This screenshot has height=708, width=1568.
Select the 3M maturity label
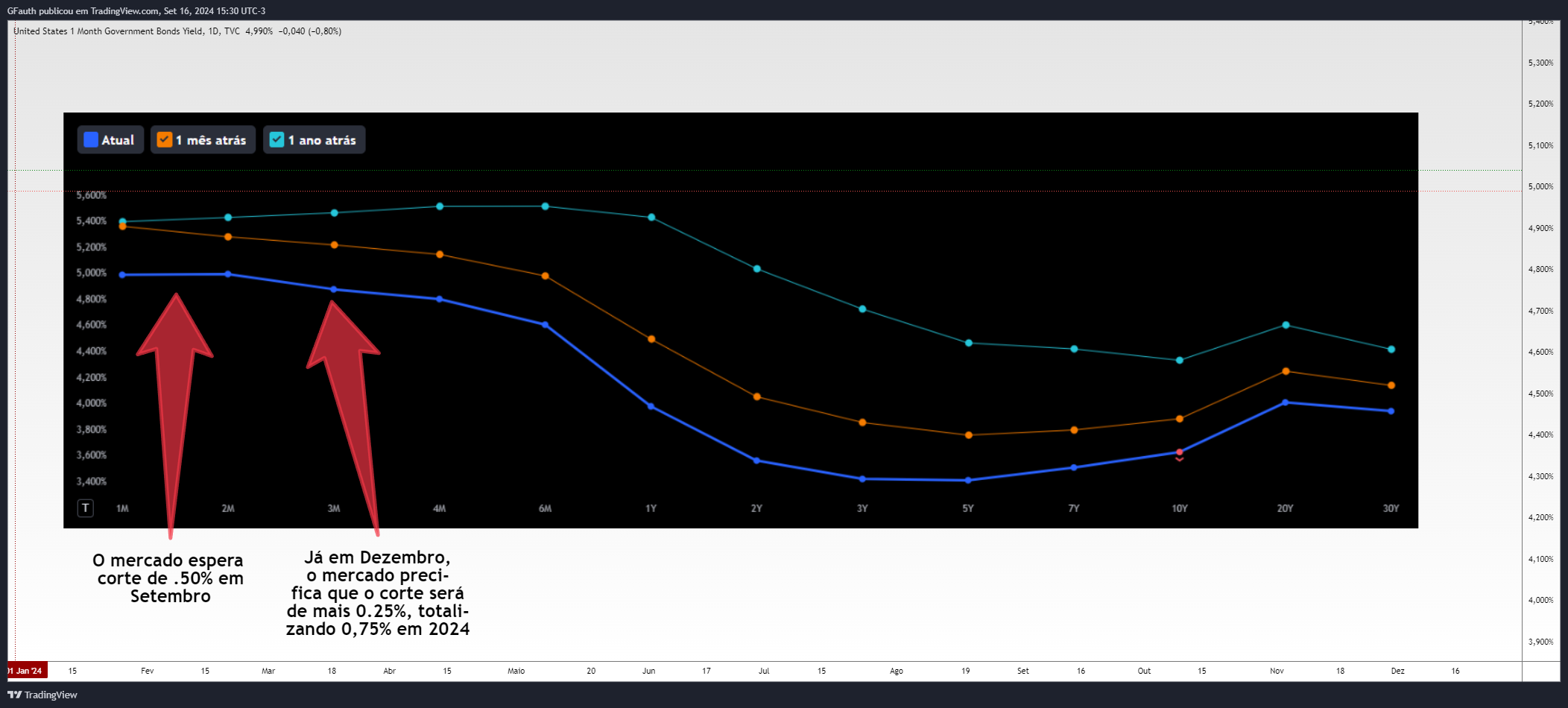pos(334,508)
